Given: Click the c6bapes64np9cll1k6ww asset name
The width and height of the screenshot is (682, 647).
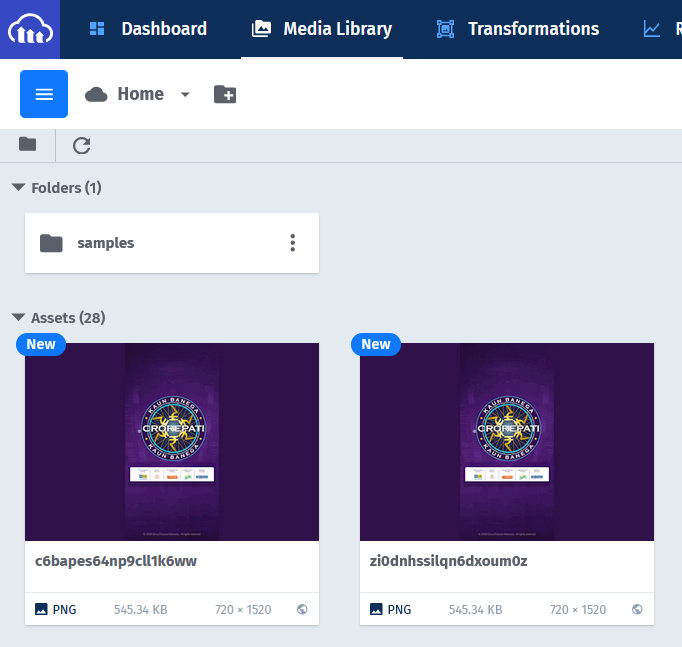Looking at the screenshot, I should coord(116,561).
